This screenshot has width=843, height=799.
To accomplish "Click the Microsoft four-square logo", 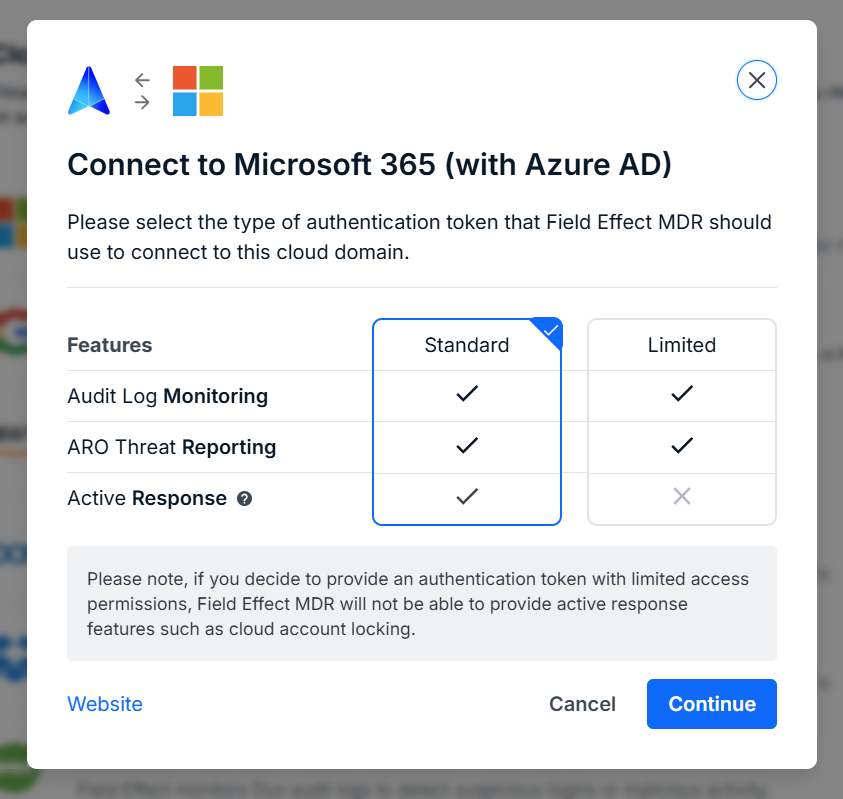I will [198, 91].
